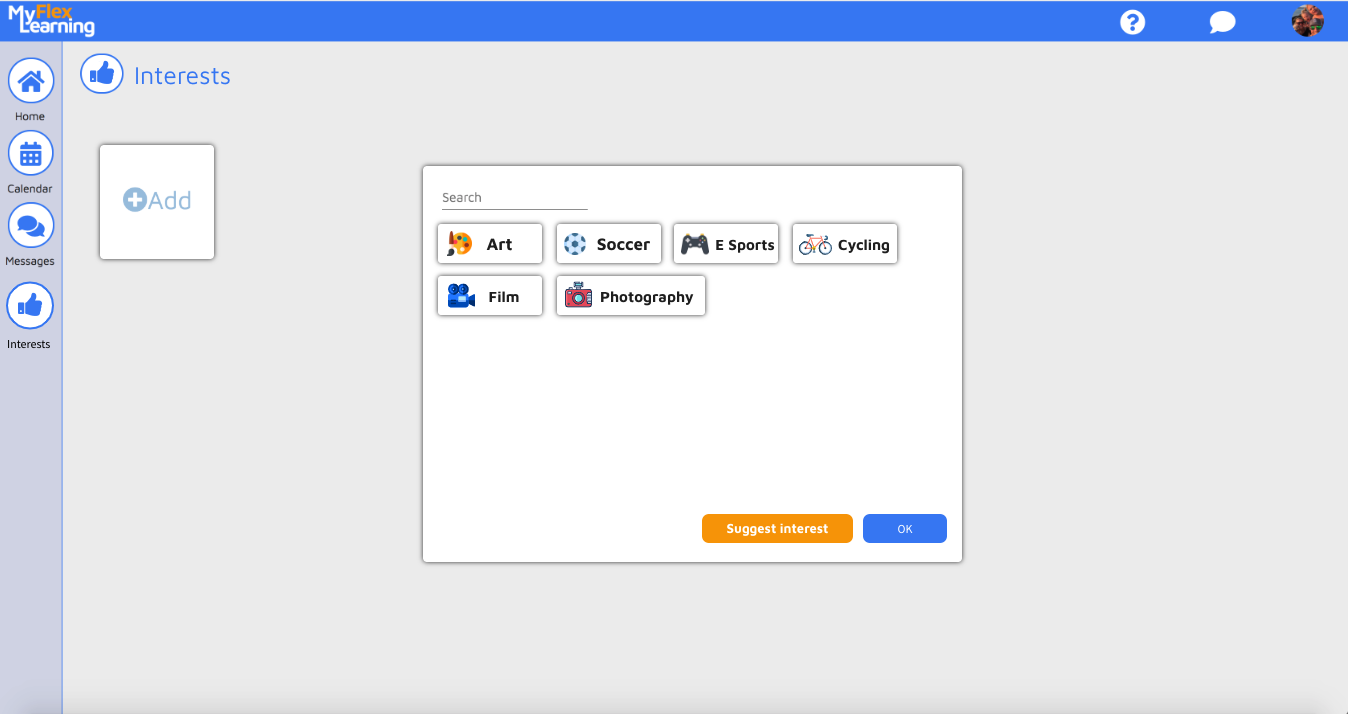Click the Add interest card
This screenshot has height=715, width=1348.
point(157,201)
